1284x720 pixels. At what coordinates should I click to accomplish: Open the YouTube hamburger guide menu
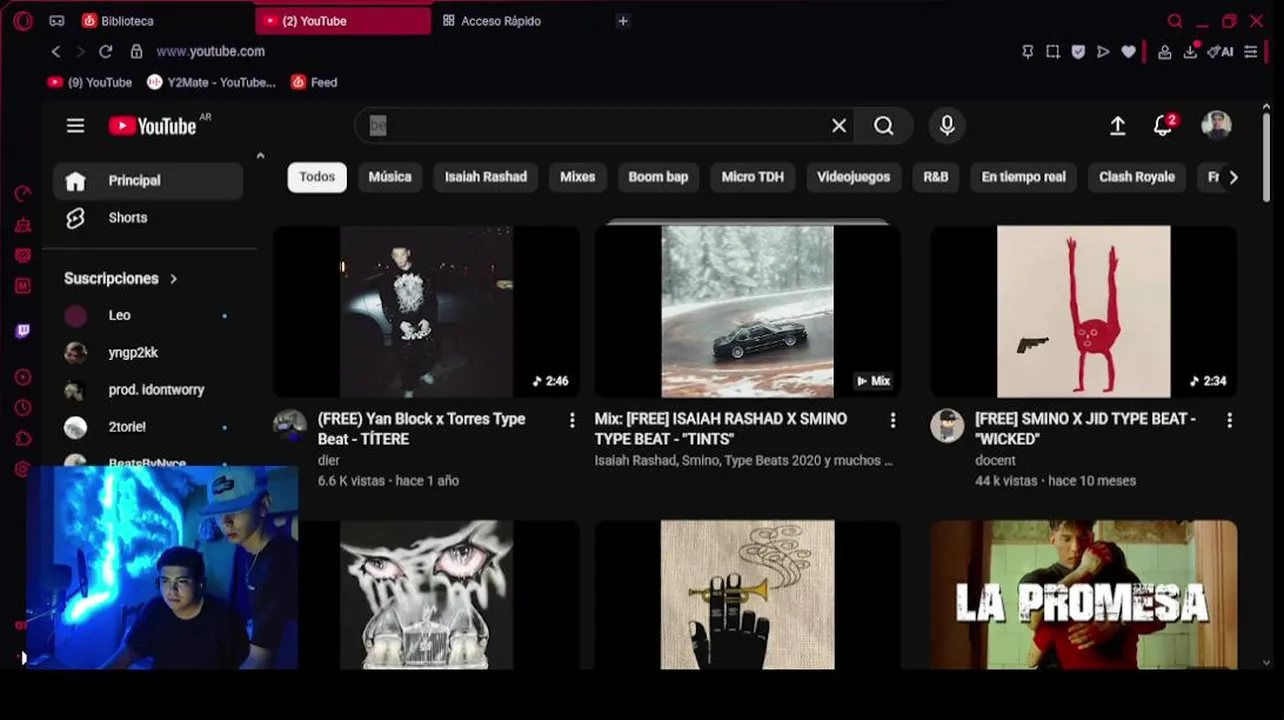pos(75,125)
